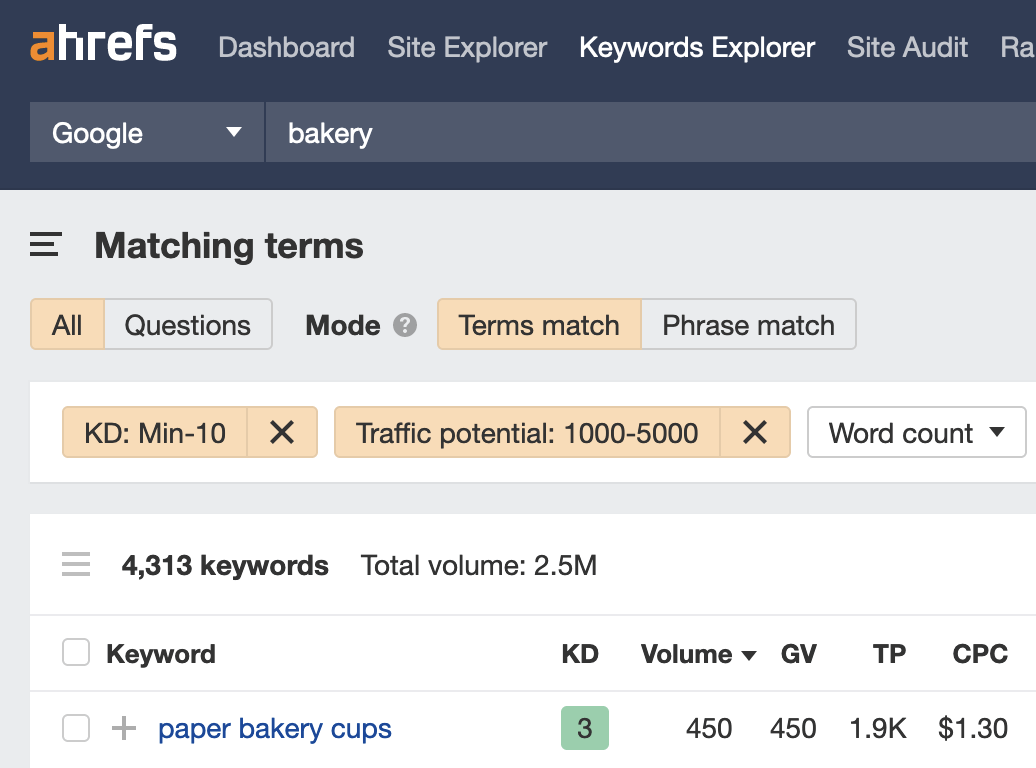Viewport: 1036px width, 768px height.
Task: Click the Volume column sort arrow
Action: tap(748, 655)
